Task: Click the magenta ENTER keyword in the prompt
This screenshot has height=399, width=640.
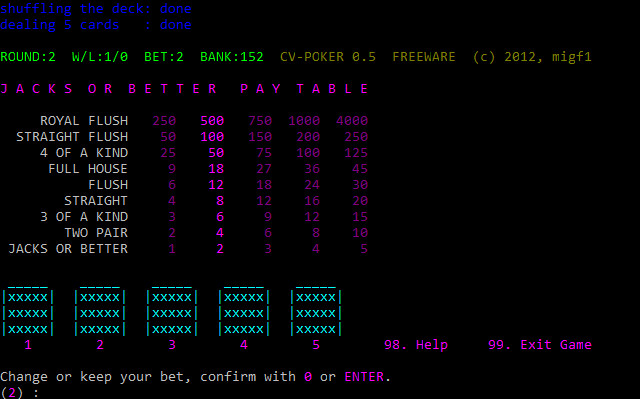Action: point(364,377)
